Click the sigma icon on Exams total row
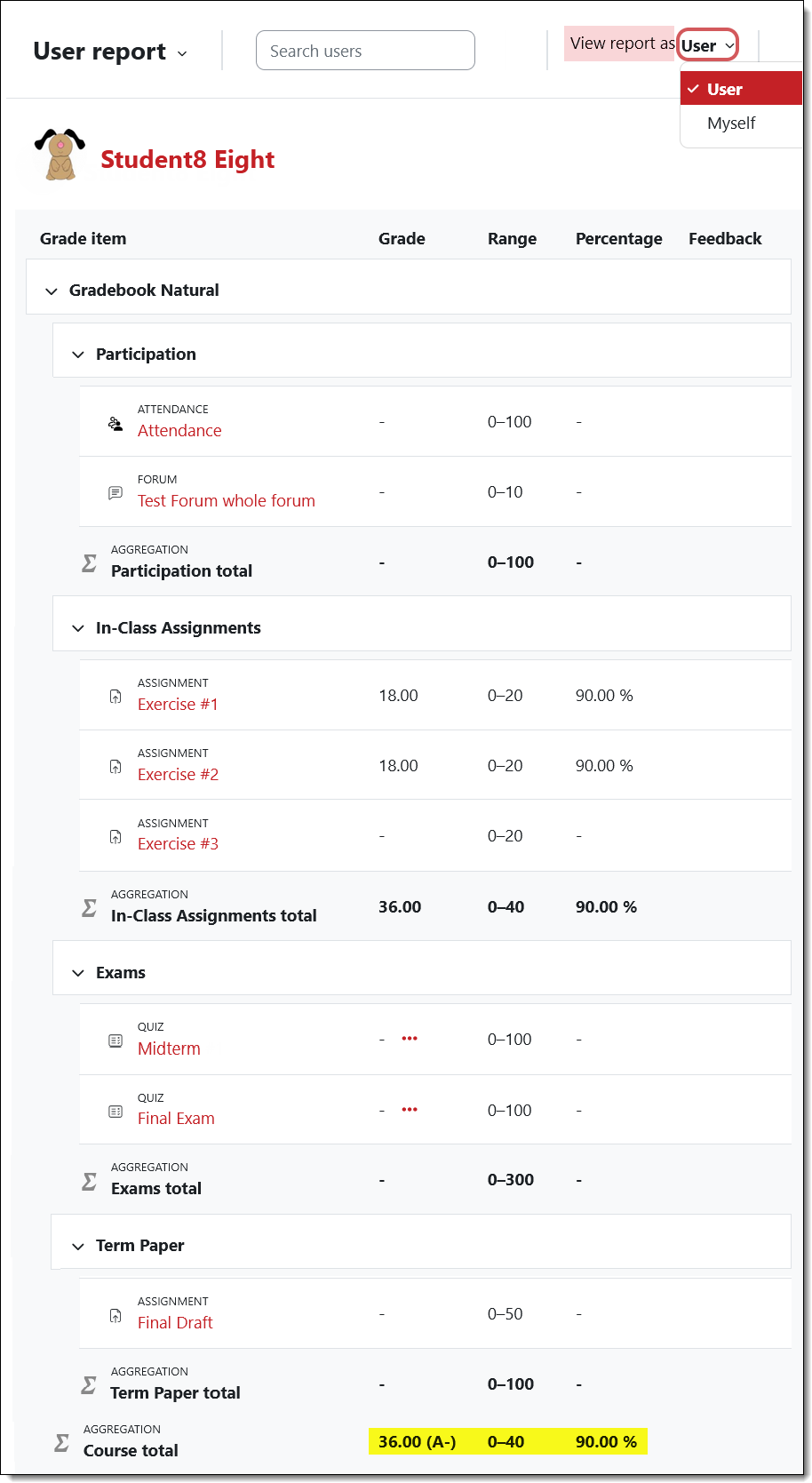 click(89, 1179)
